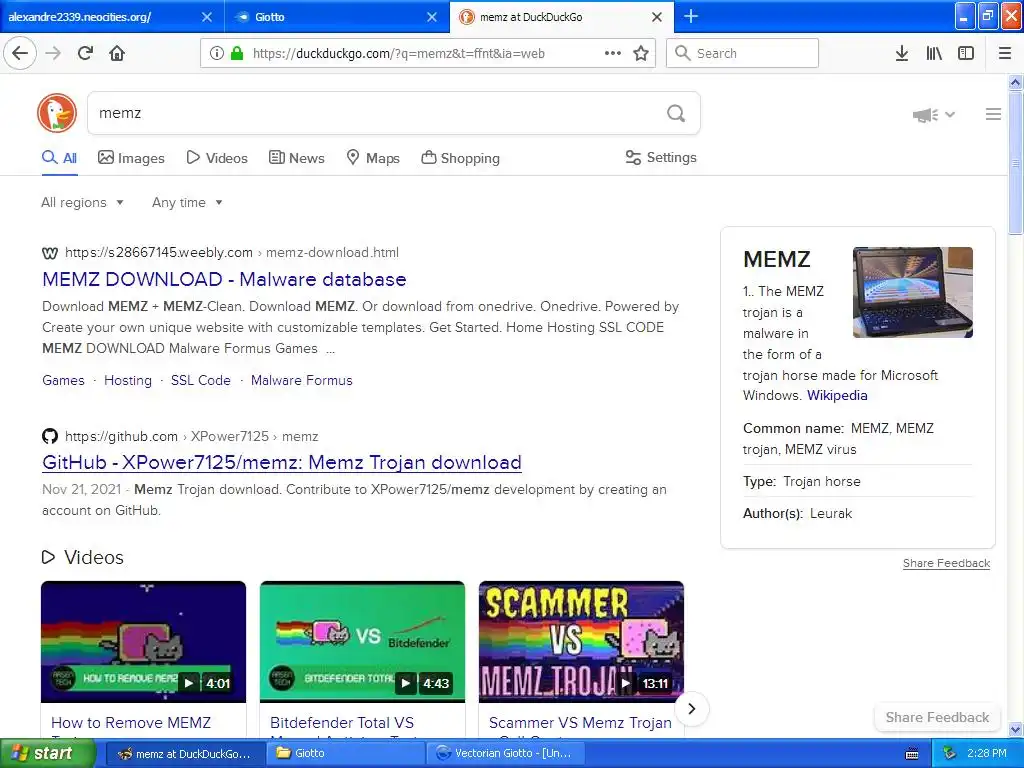Expand the megaphone spread DuckDuckGo dropdown

point(934,115)
